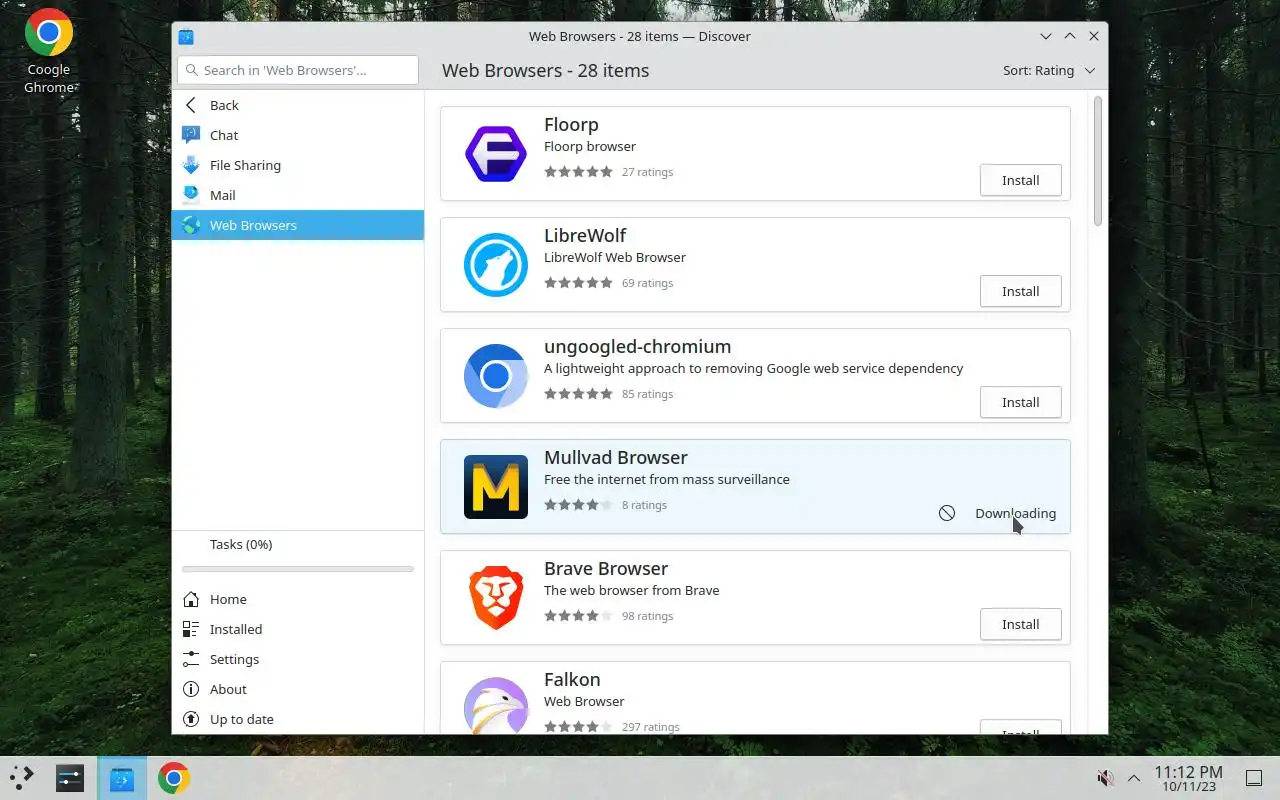Screen dimensions: 1280x800
Task: Install LibreWolf
Action: pyautogui.click(x=1020, y=291)
